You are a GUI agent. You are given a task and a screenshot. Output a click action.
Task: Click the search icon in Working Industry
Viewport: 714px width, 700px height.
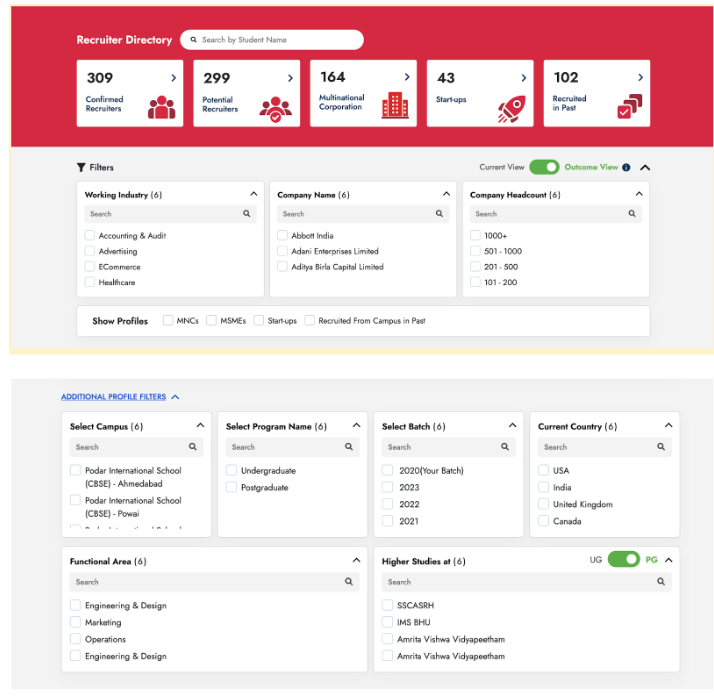tap(247, 214)
